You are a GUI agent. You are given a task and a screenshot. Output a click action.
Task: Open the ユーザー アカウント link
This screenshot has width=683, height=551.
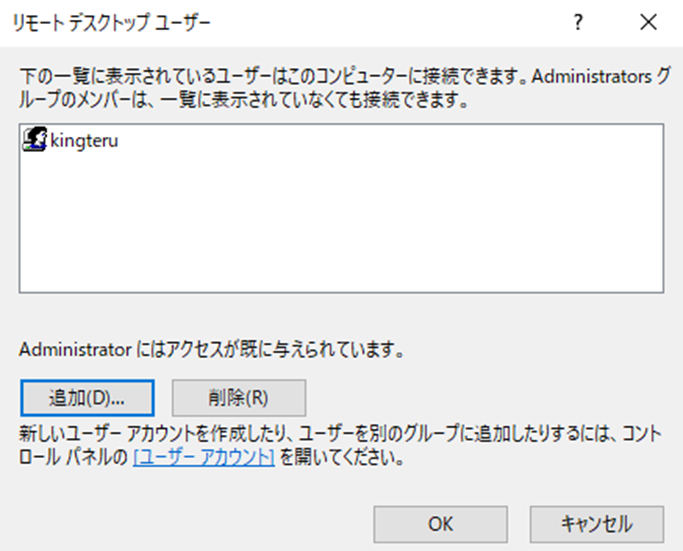pyautogui.click(x=204, y=459)
